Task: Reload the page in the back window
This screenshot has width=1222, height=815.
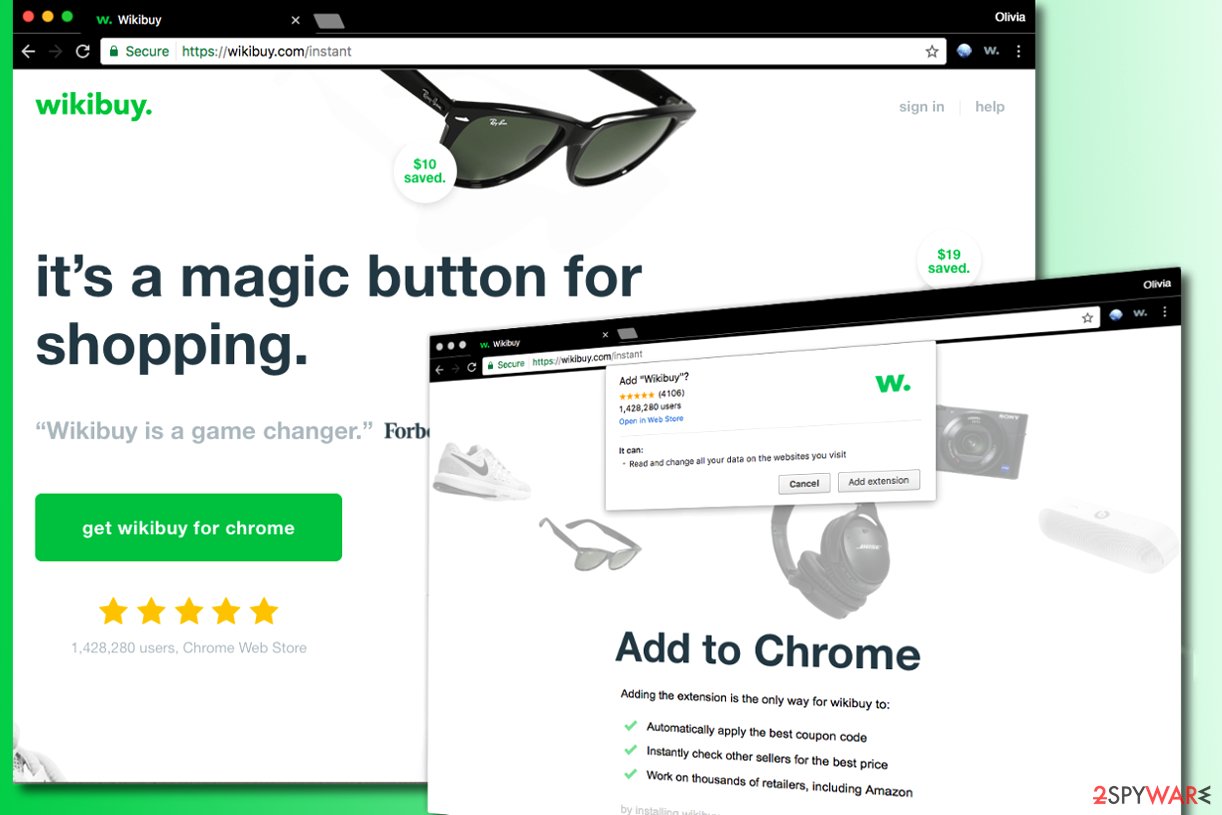Action: tap(83, 51)
